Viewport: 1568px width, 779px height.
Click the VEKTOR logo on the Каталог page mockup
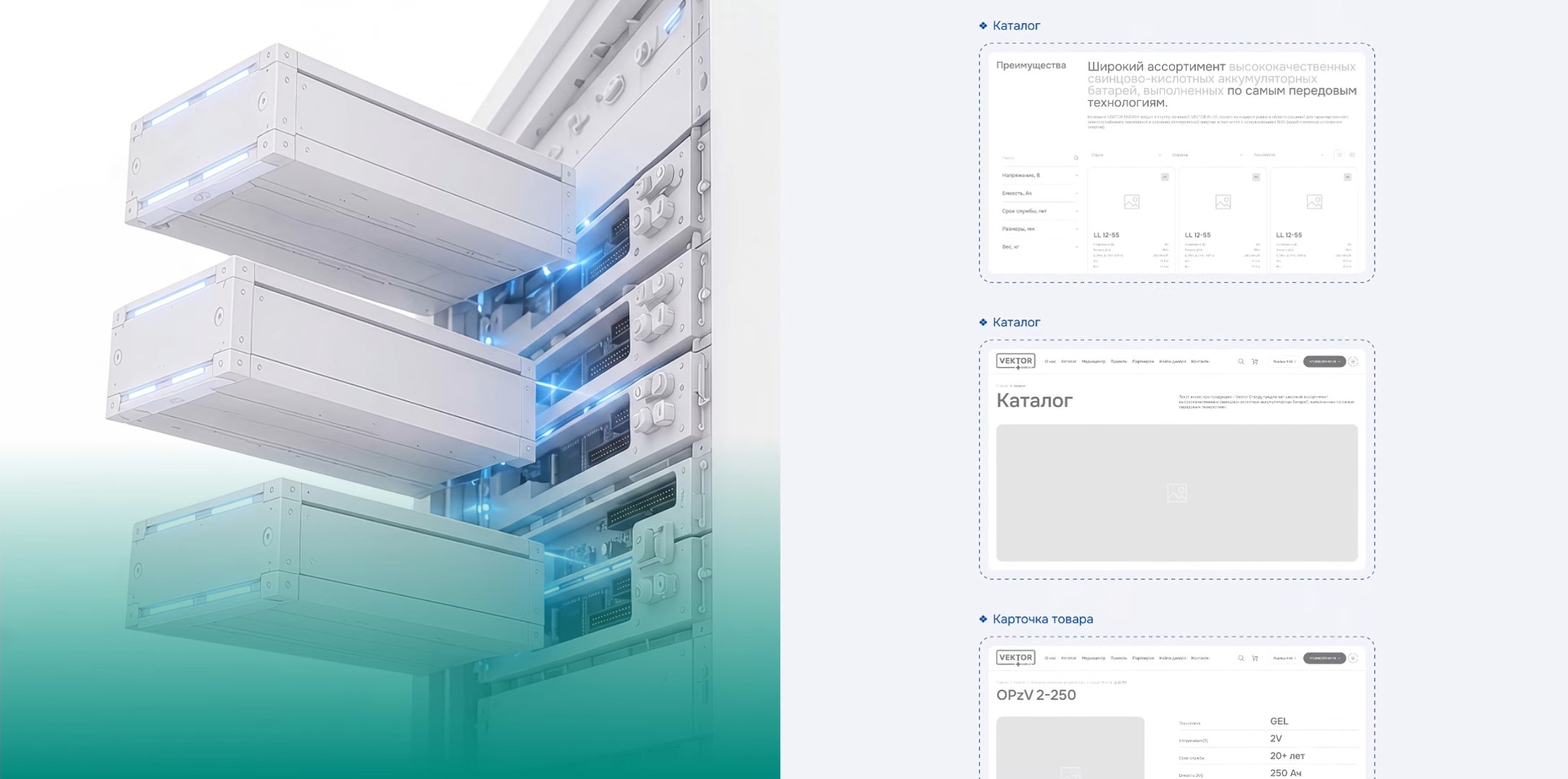point(1016,361)
